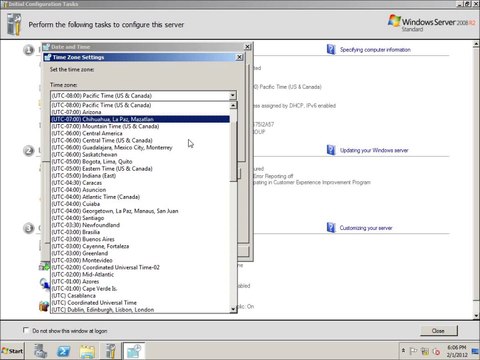
Task: Select Guadalajara, Mexico City, Monterrey entry
Action: pos(140,147)
